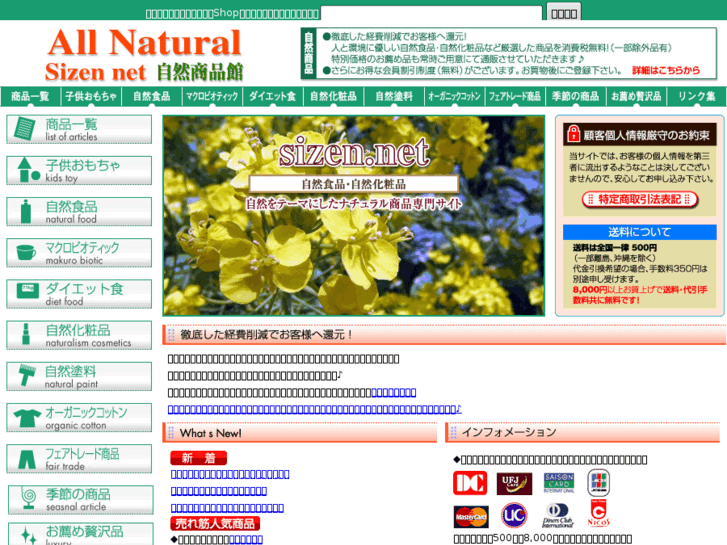
Task: Click the UC card logo
Action: click(x=514, y=515)
